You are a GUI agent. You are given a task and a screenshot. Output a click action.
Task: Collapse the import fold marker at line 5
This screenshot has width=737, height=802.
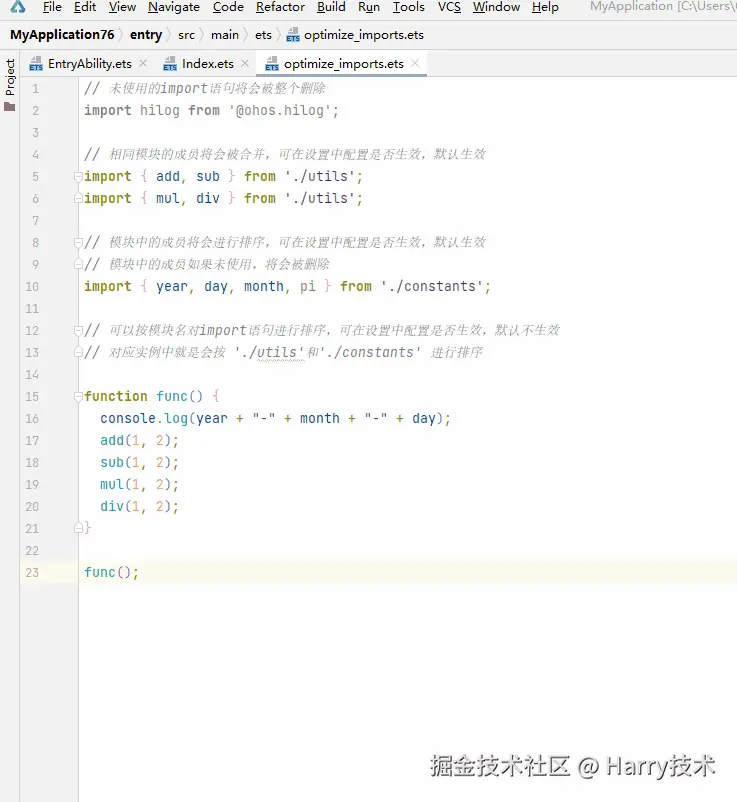tap(78, 177)
